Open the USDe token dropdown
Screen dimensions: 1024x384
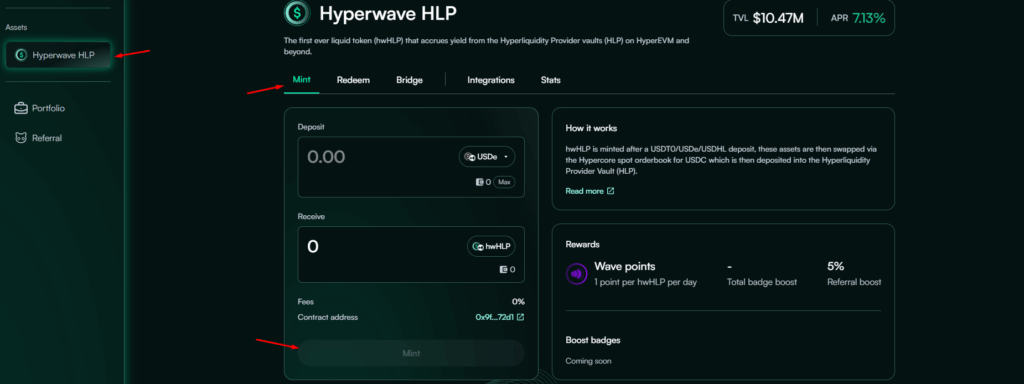click(x=487, y=157)
